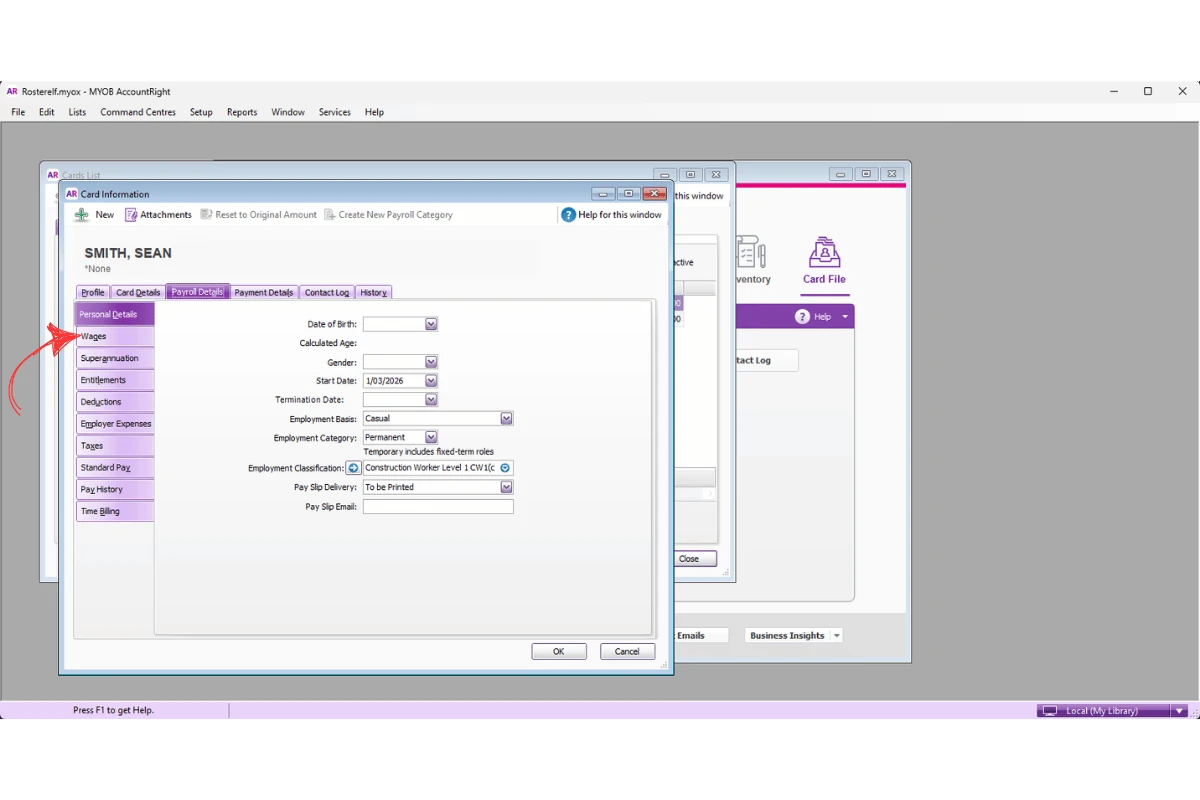Click the Local (My Library) status icon

tap(1050, 711)
